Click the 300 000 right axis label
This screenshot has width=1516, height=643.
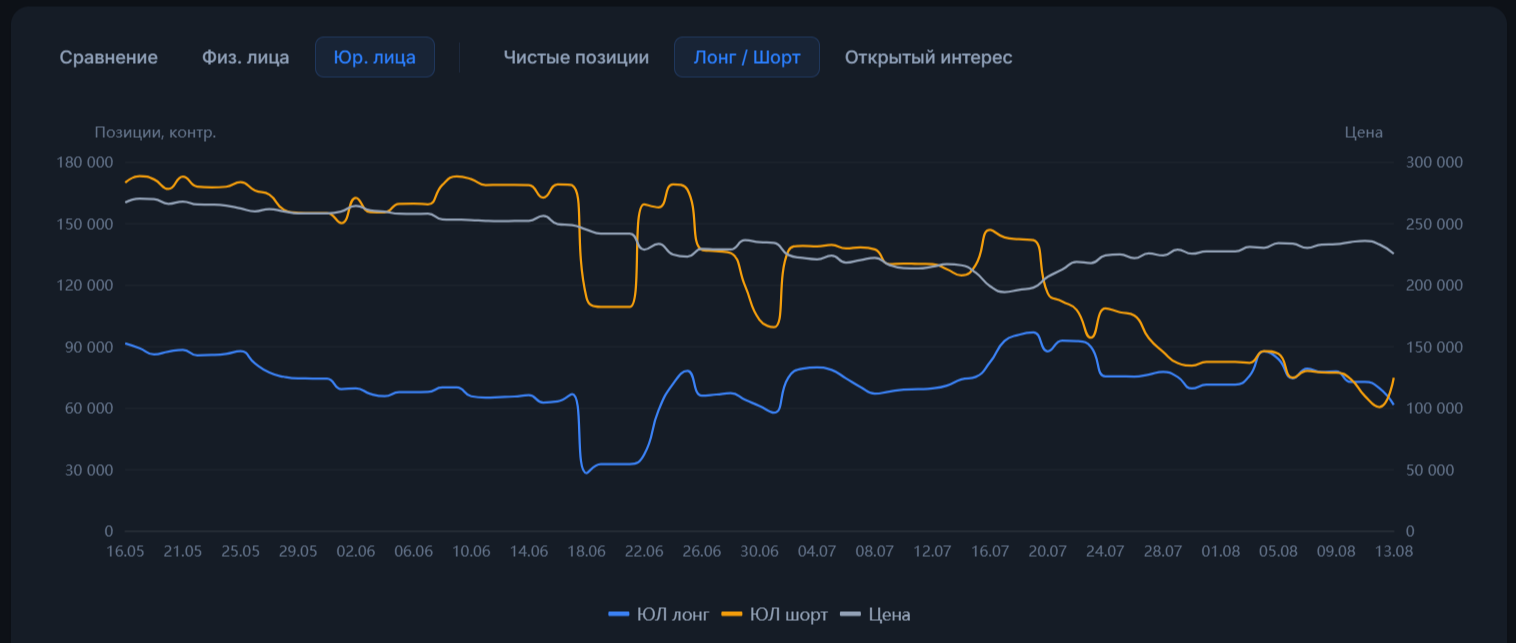pos(1435,163)
